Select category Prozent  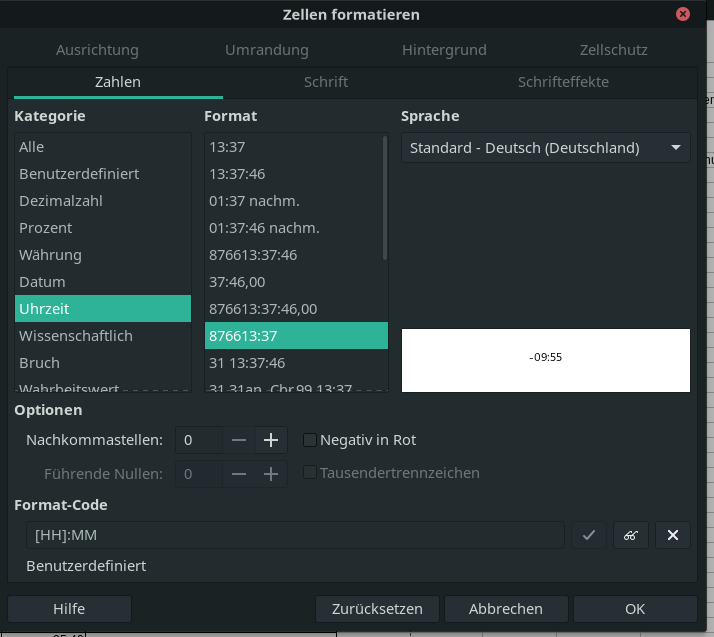[103, 228]
